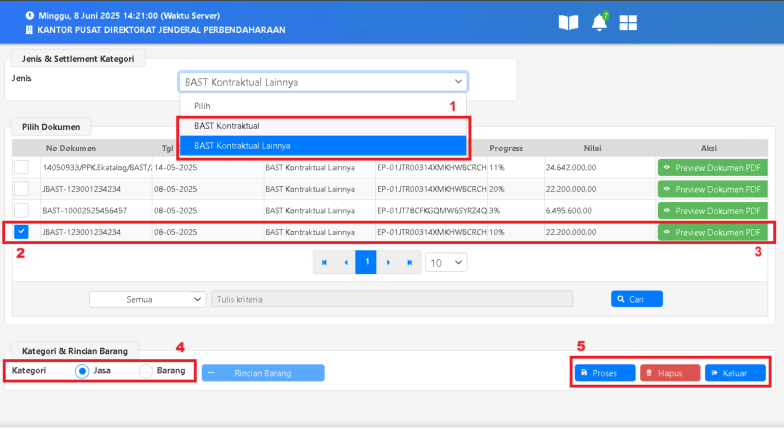Open the notifications bell icon
The width and height of the screenshot is (784, 429).
click(x=599, y=22)
